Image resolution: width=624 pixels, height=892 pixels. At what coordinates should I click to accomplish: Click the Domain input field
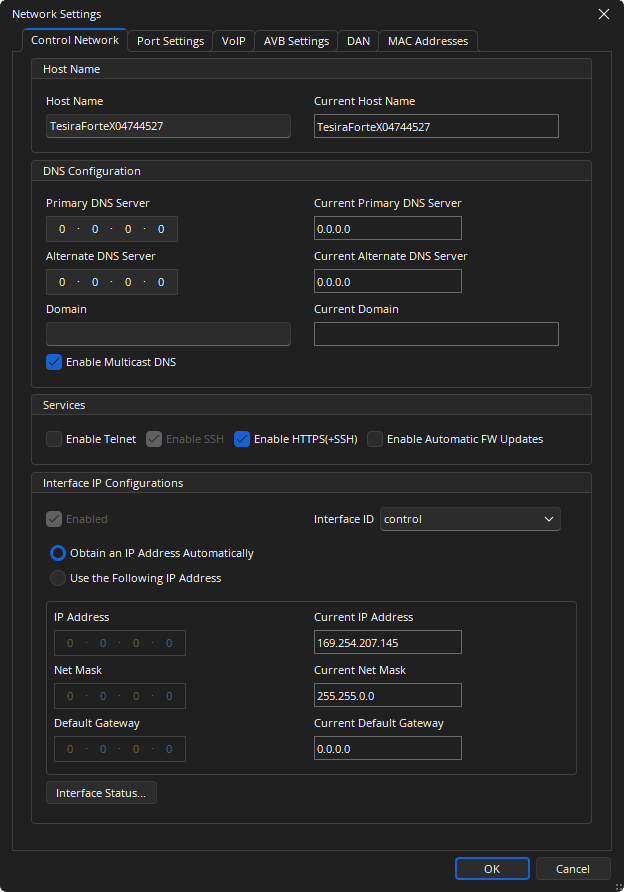pyautogui.click(x=168, y=334)
